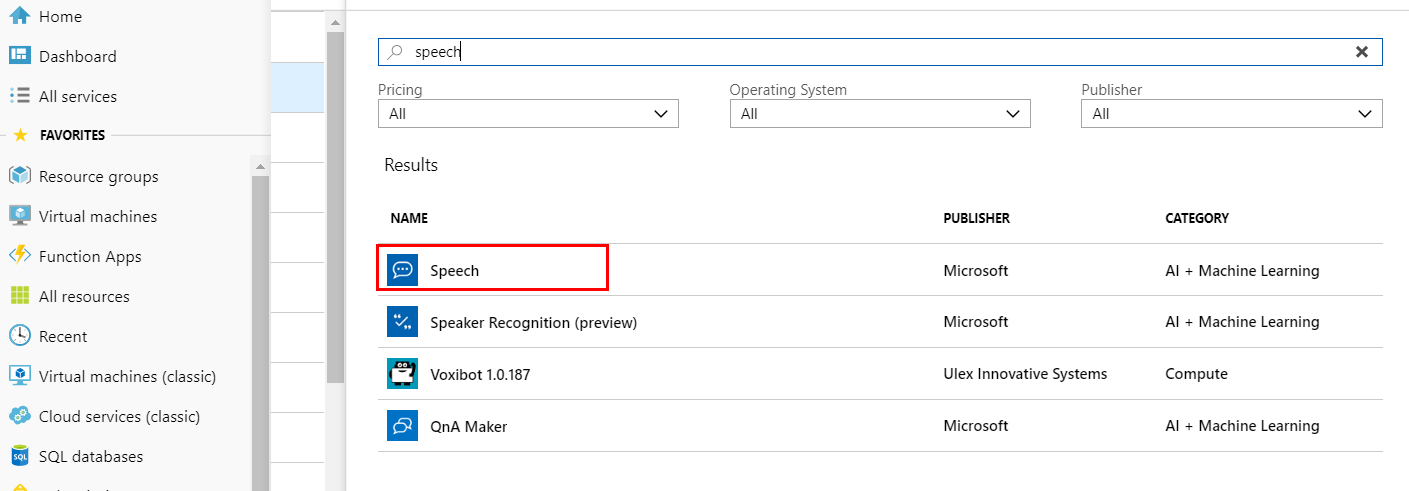
Task: Open Resource groups in favorites
Action: coord(98,176)
